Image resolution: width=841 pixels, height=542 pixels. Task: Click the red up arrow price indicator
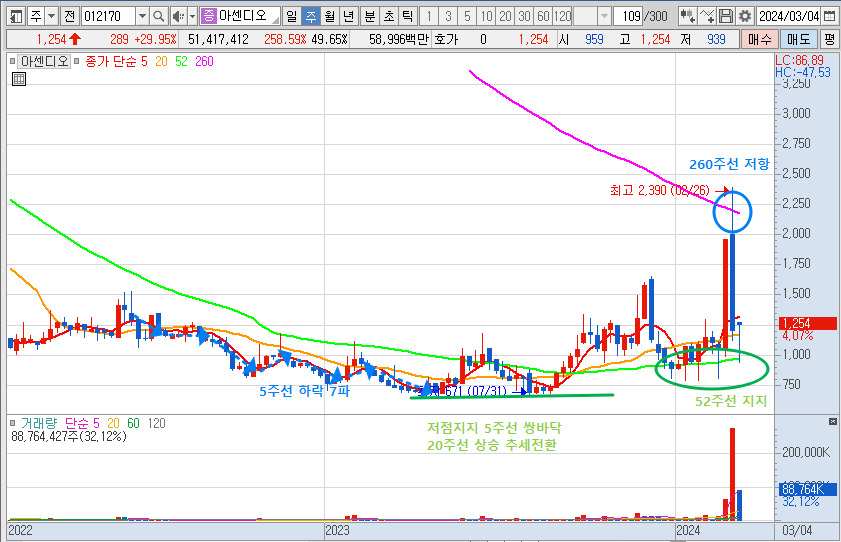click(x=75, y=39)
